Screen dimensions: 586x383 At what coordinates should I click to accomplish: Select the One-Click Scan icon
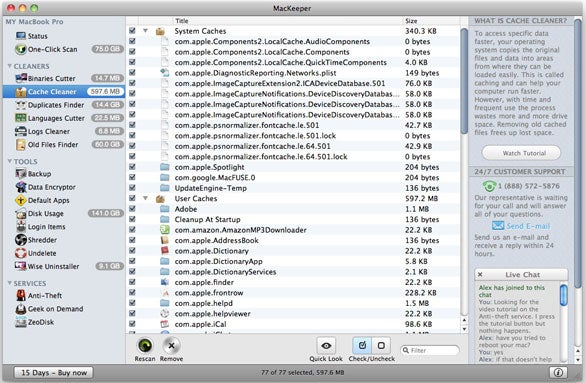21,49
